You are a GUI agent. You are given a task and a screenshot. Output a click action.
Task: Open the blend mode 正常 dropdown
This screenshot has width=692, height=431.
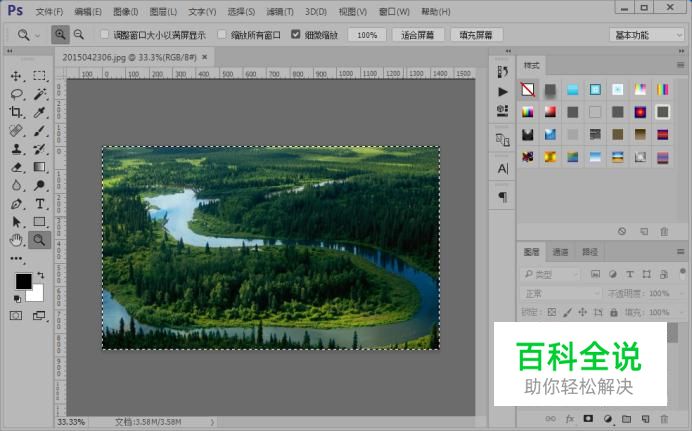pyautogui.click(x=561, y=293)
